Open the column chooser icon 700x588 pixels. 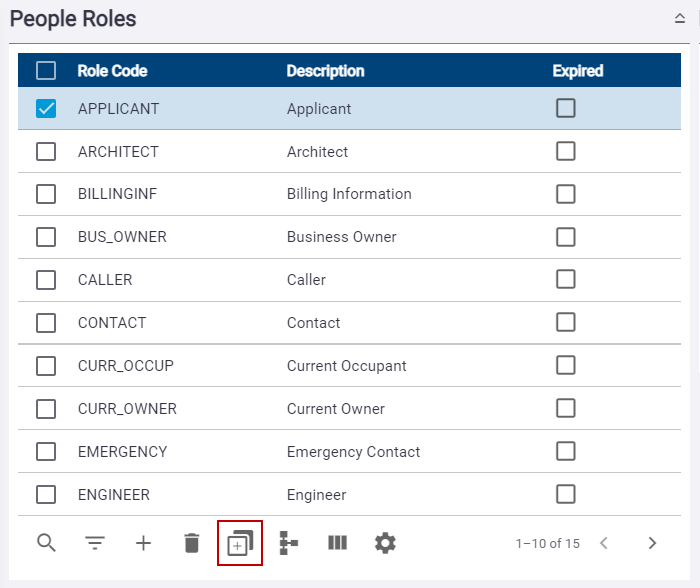[338, 543]
